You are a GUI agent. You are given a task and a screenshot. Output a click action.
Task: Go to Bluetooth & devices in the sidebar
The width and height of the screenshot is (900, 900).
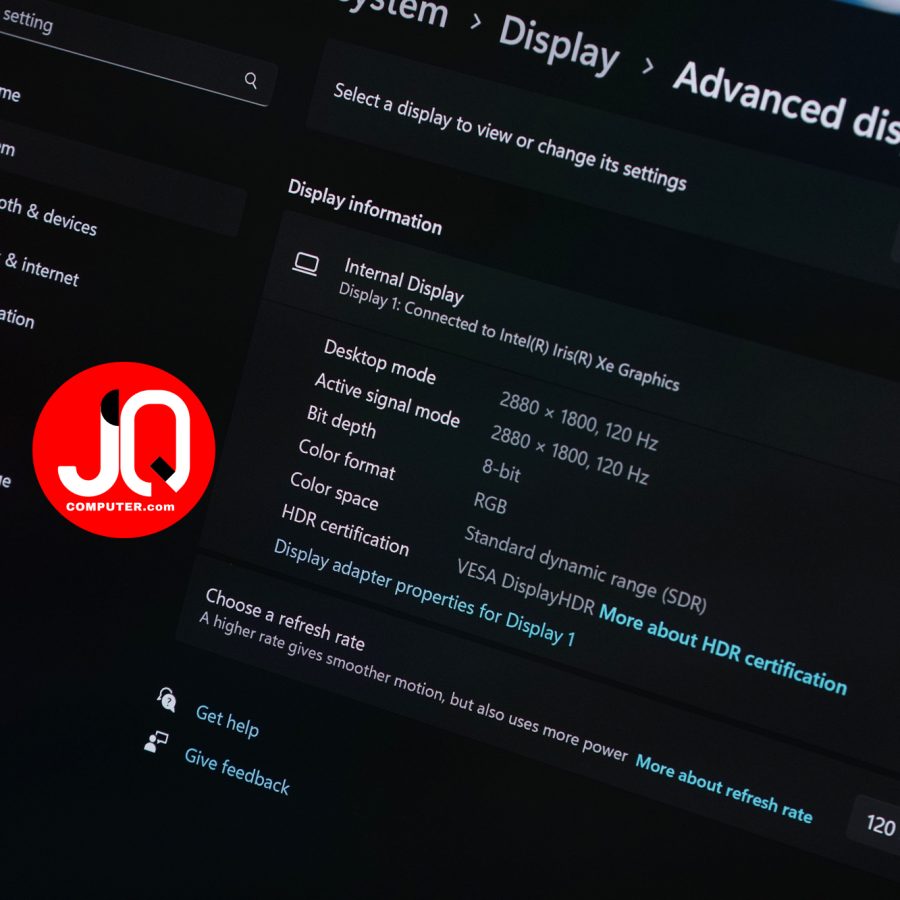(48, 216)
